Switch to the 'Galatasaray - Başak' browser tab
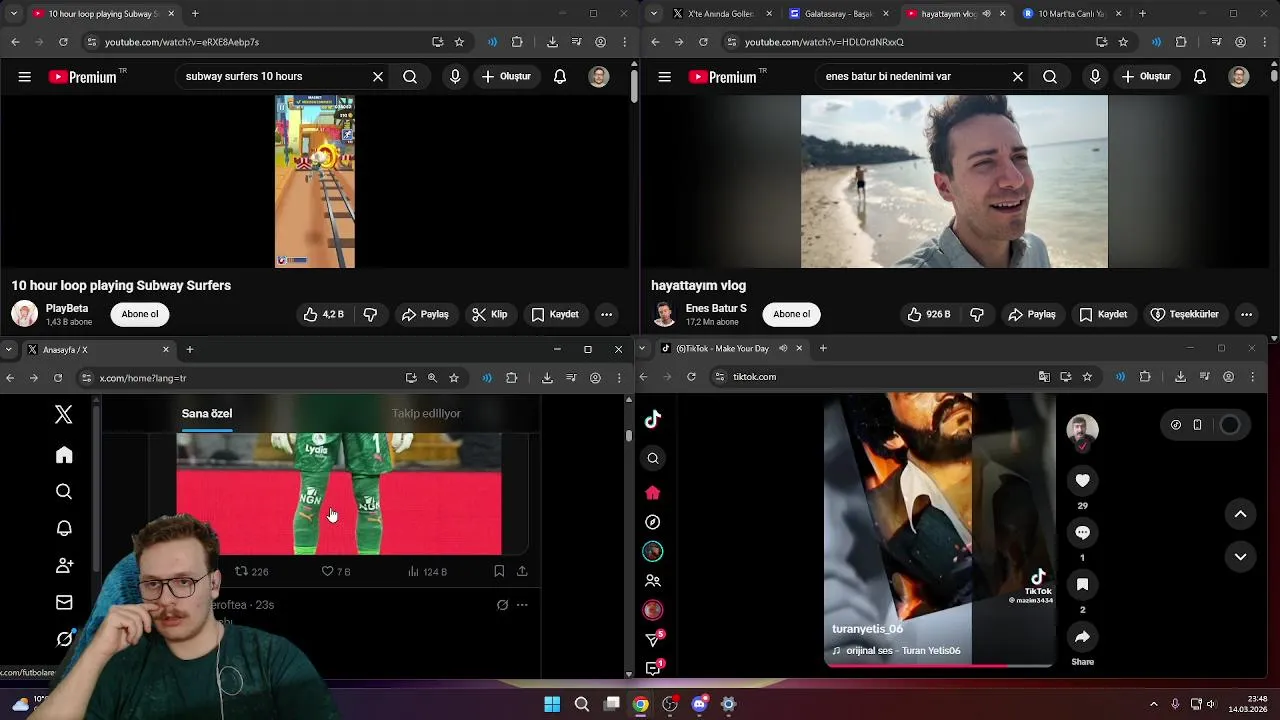 point(836,14)
